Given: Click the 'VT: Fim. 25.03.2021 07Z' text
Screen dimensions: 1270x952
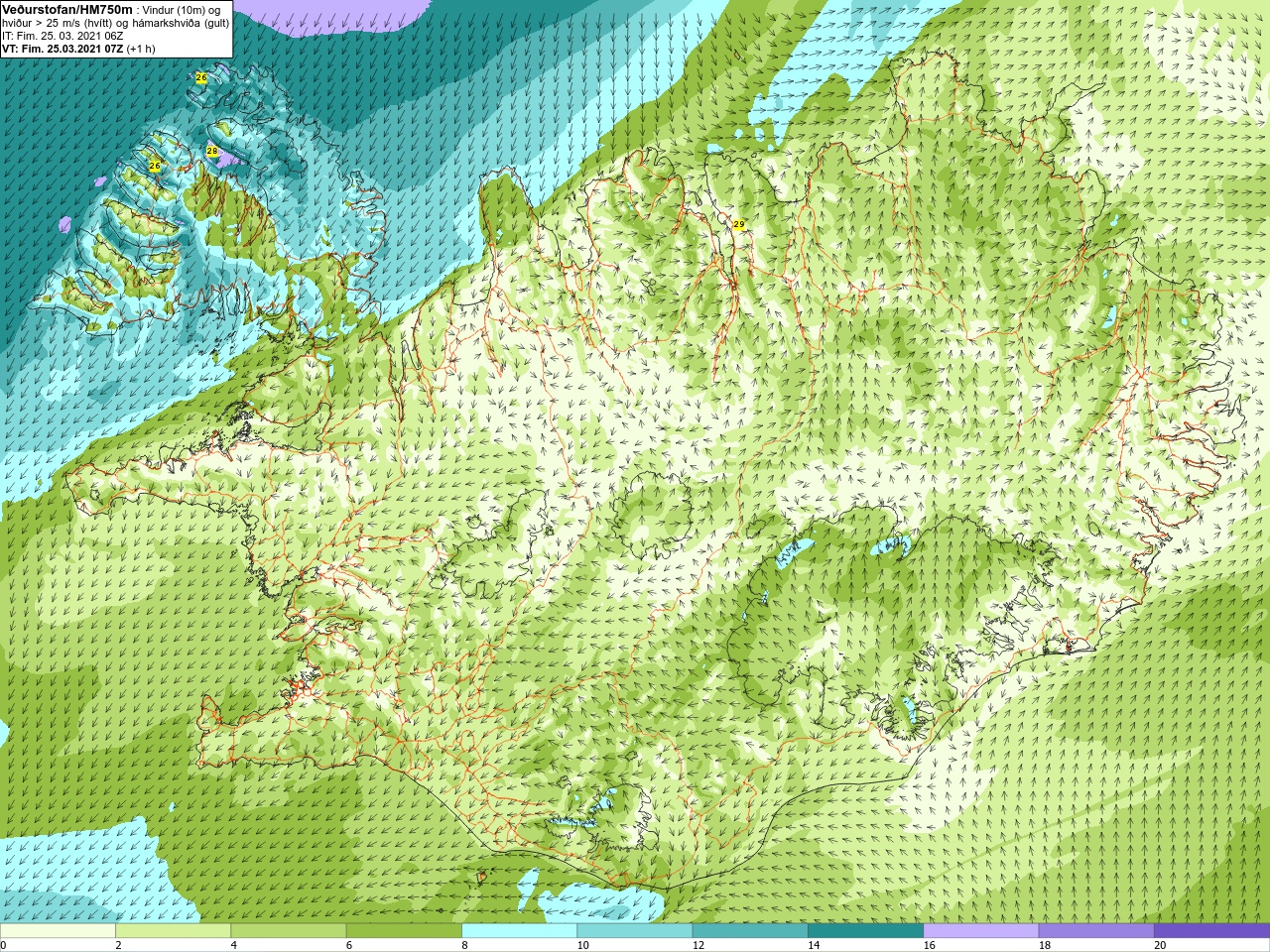Looking at the screenshot, I should click(63, 48).
